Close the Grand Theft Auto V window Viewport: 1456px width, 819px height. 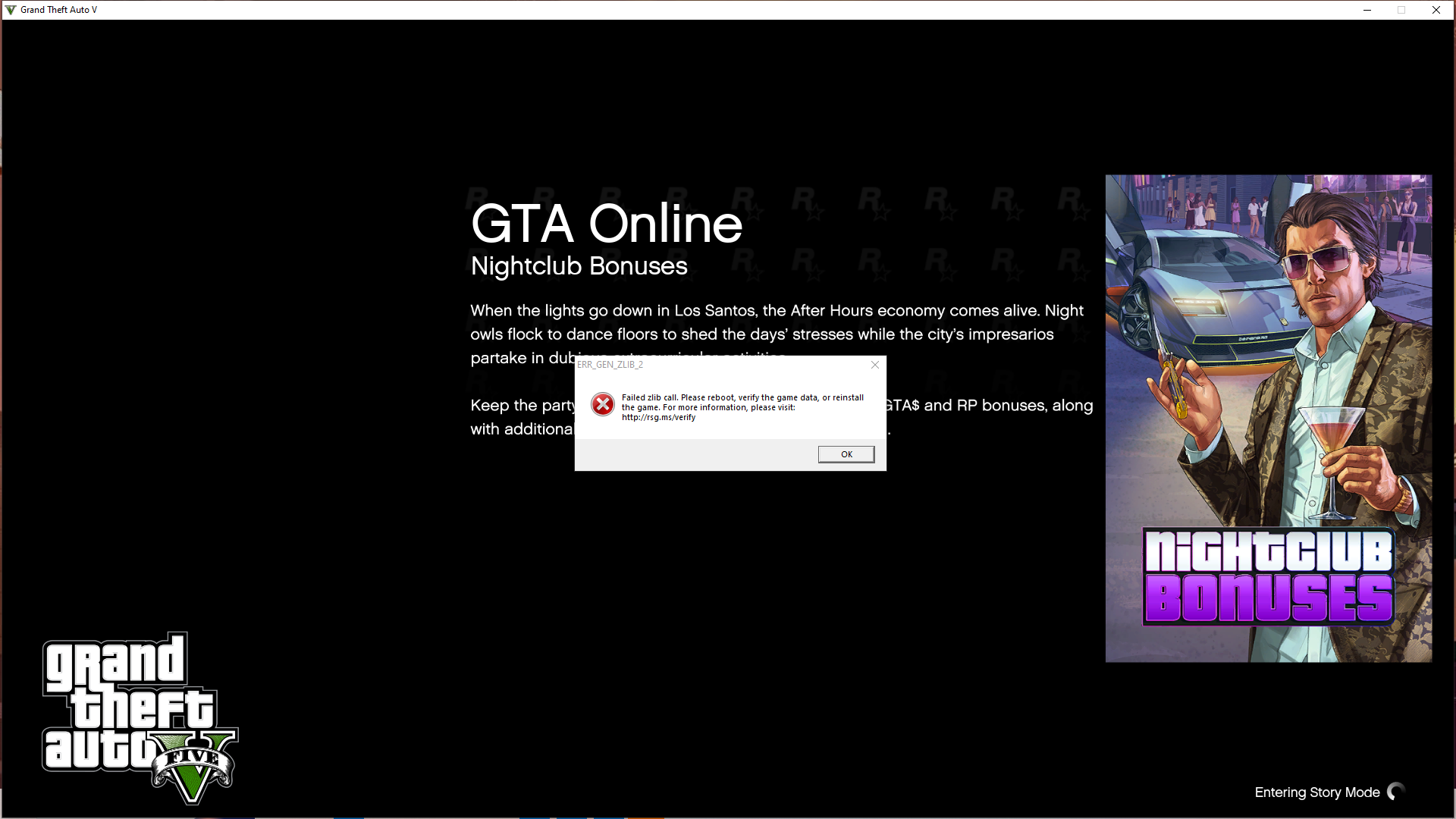[1436, 10]
